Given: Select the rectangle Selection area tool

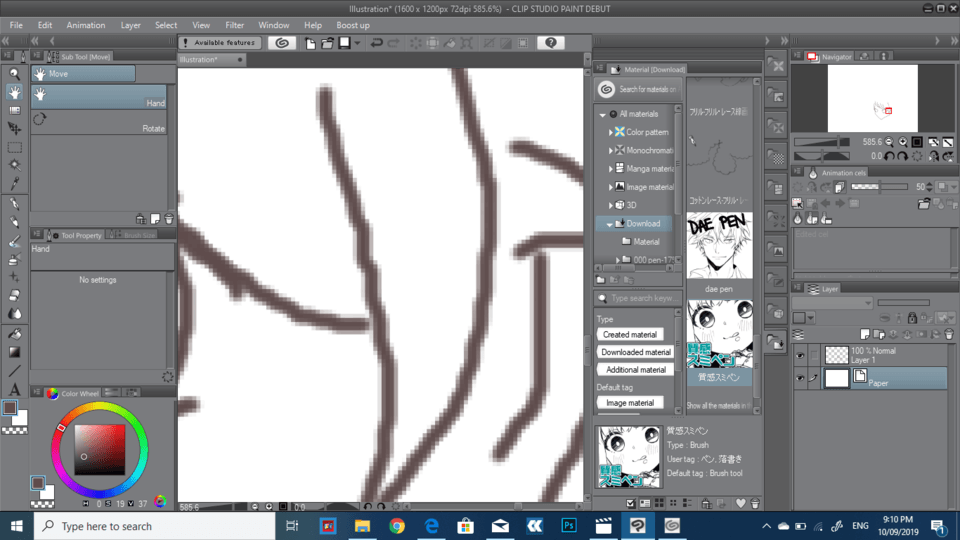Looking at the screenshot, I should pos(14,148).
